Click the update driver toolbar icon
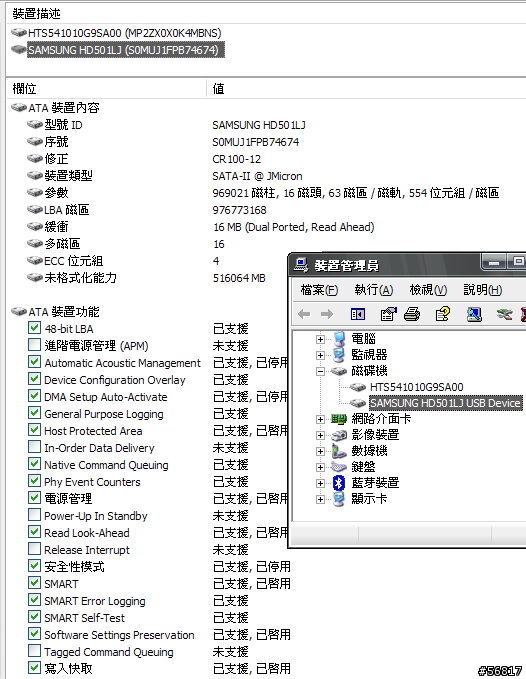 tap(504, 314)
